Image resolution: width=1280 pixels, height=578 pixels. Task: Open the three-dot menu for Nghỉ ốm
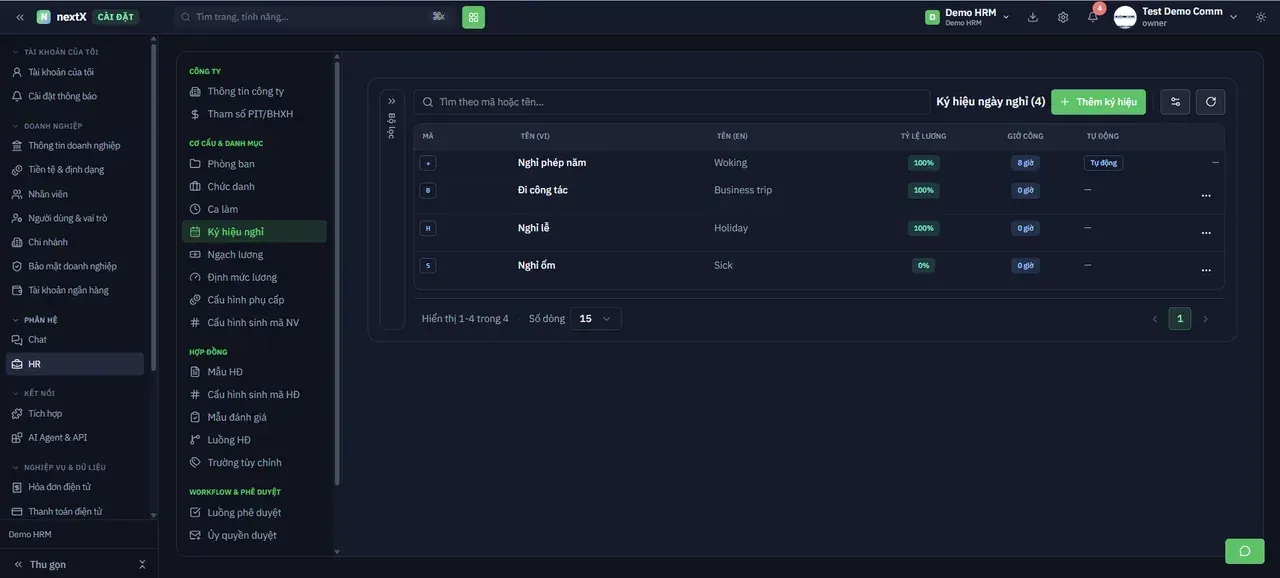click(x=1206, y=270)
